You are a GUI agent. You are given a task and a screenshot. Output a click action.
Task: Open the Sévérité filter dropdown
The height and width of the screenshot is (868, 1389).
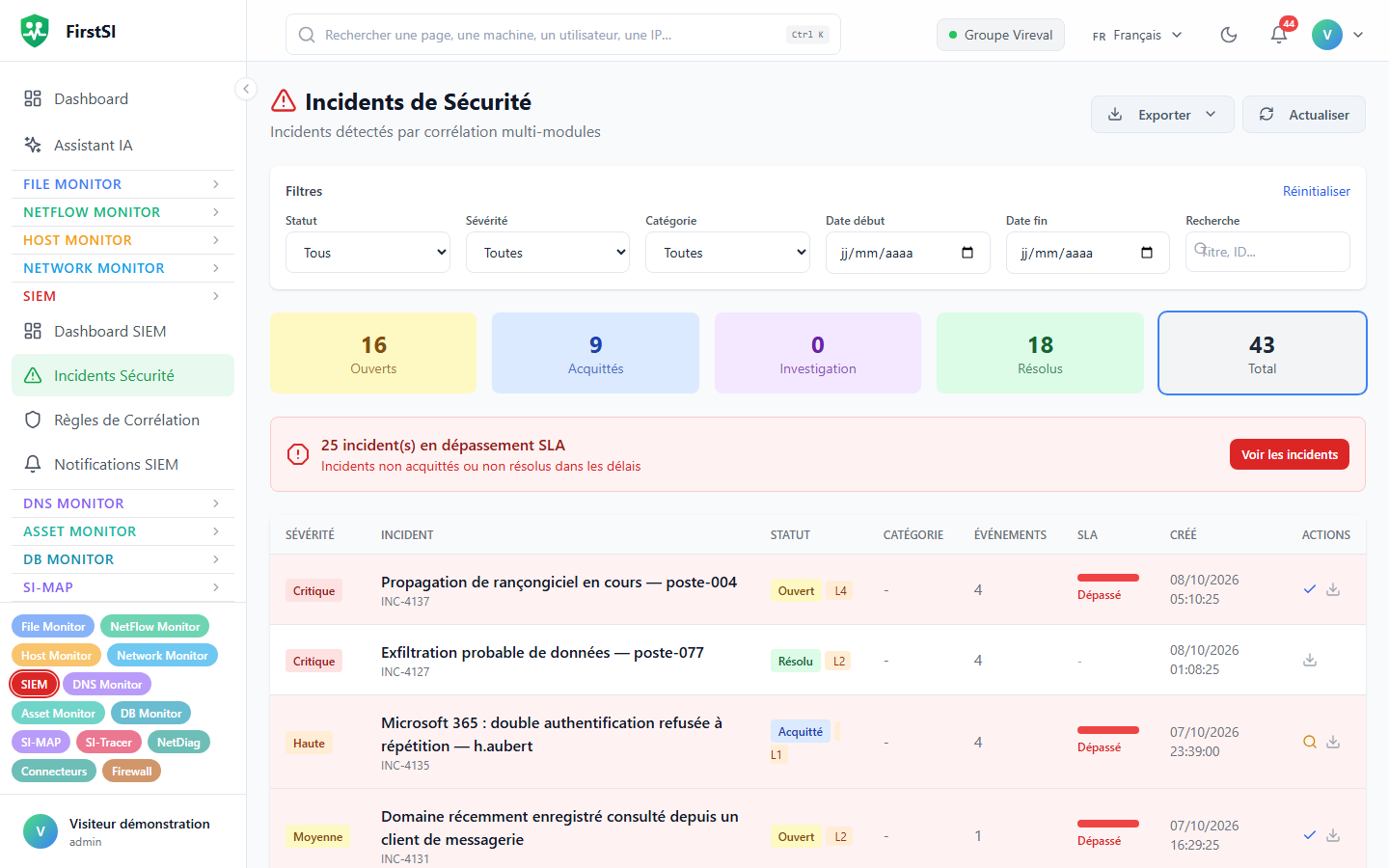(548, 253)
